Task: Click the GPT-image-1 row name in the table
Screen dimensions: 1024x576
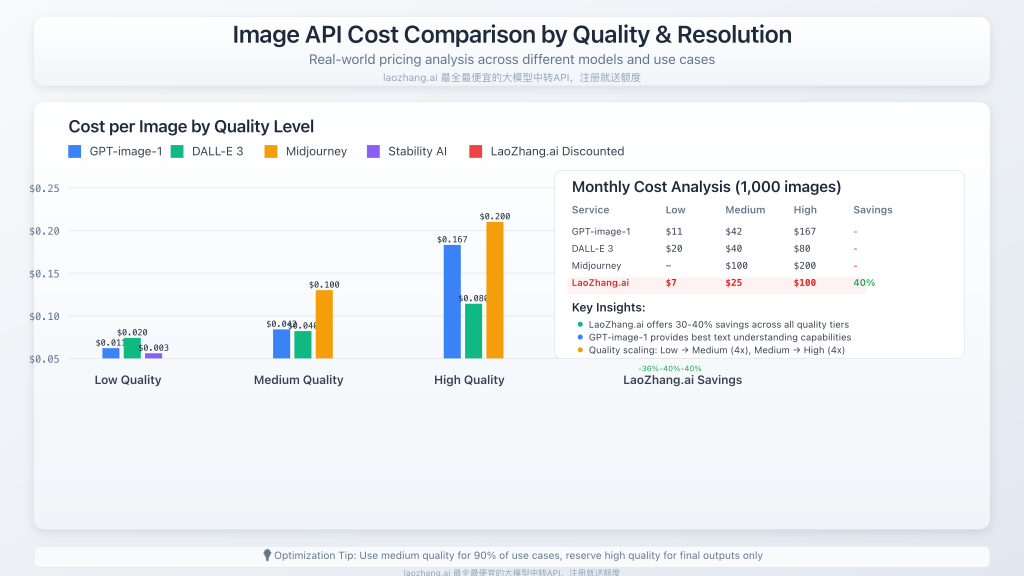Action: (x=601, y=231)
